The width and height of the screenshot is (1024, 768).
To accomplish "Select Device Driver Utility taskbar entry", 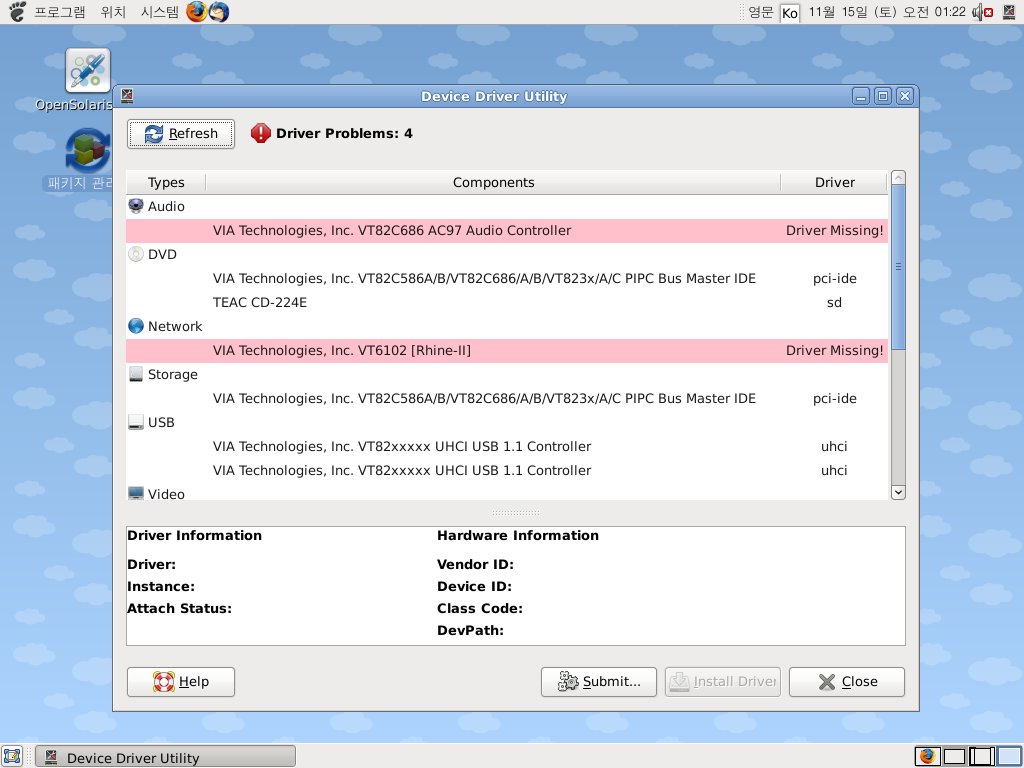I will (x=165, y=757).
